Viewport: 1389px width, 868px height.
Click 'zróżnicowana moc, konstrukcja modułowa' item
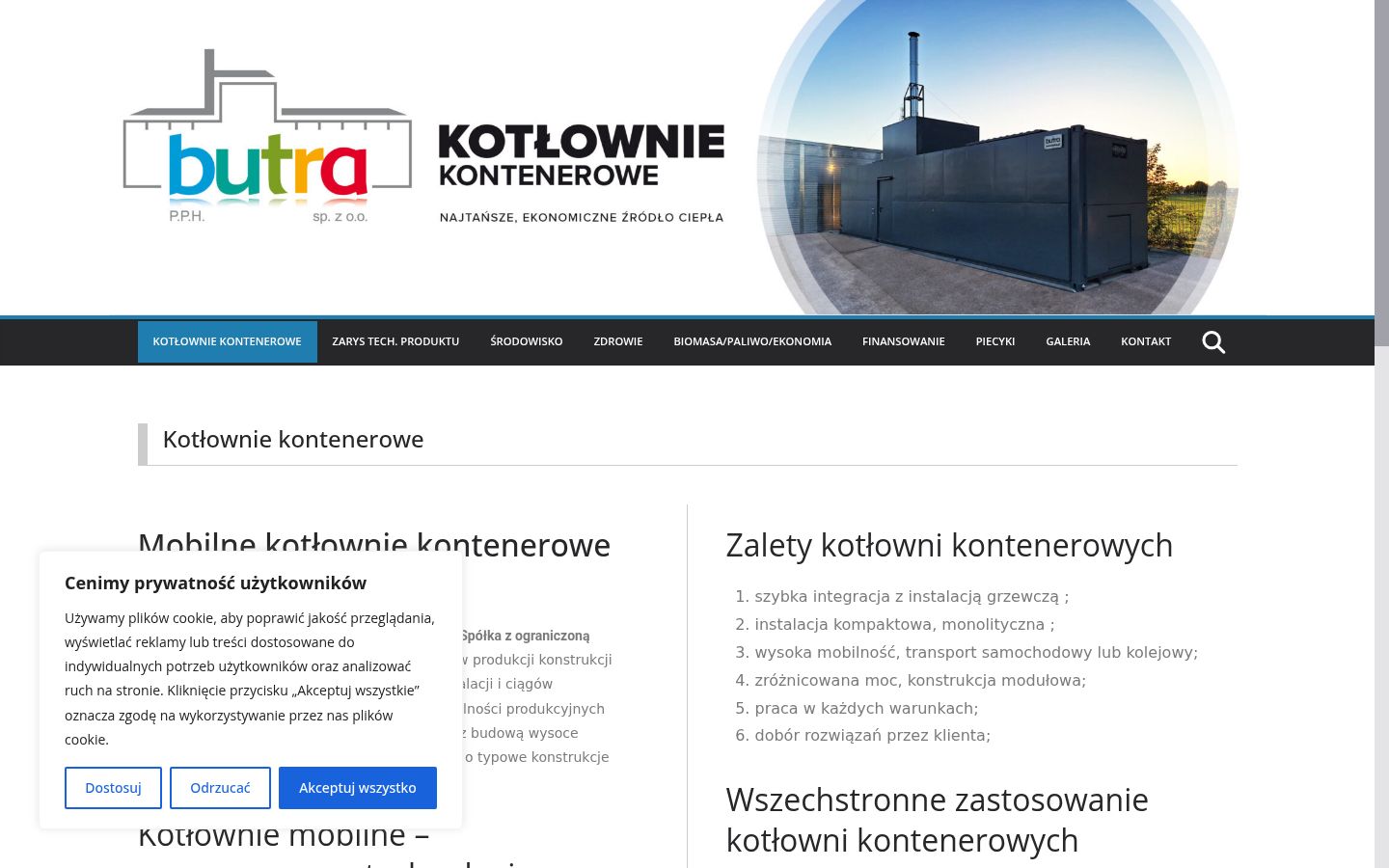click(920, 681)
